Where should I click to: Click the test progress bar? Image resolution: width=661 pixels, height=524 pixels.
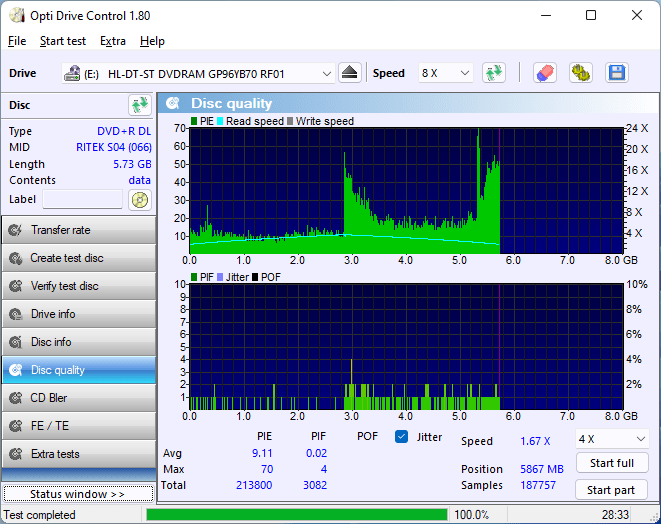(x=296, y=515)
